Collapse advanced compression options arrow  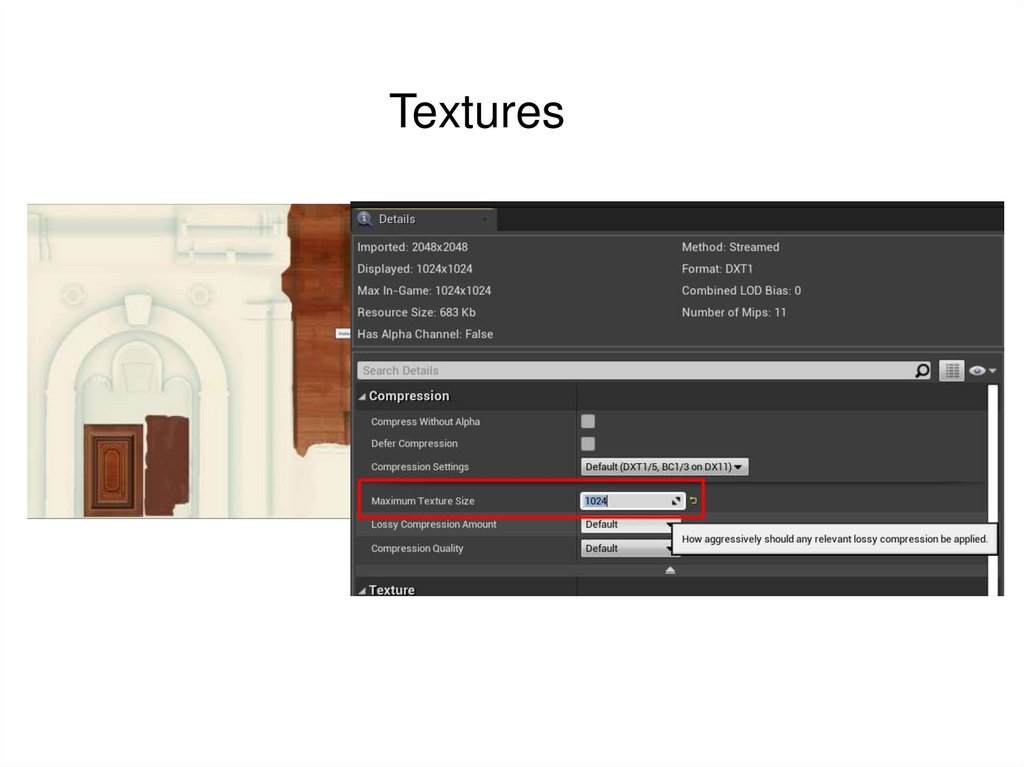[670, 570]
